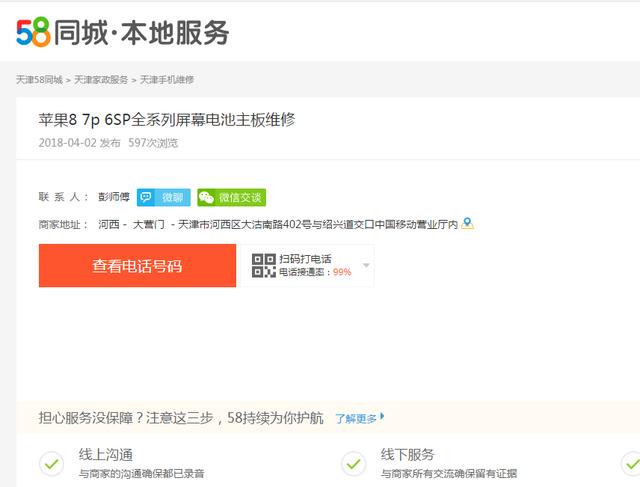
Task: Click 与商家的沟通确保都已录音 description
Action: pyautogui.click(x=141, y=474)
